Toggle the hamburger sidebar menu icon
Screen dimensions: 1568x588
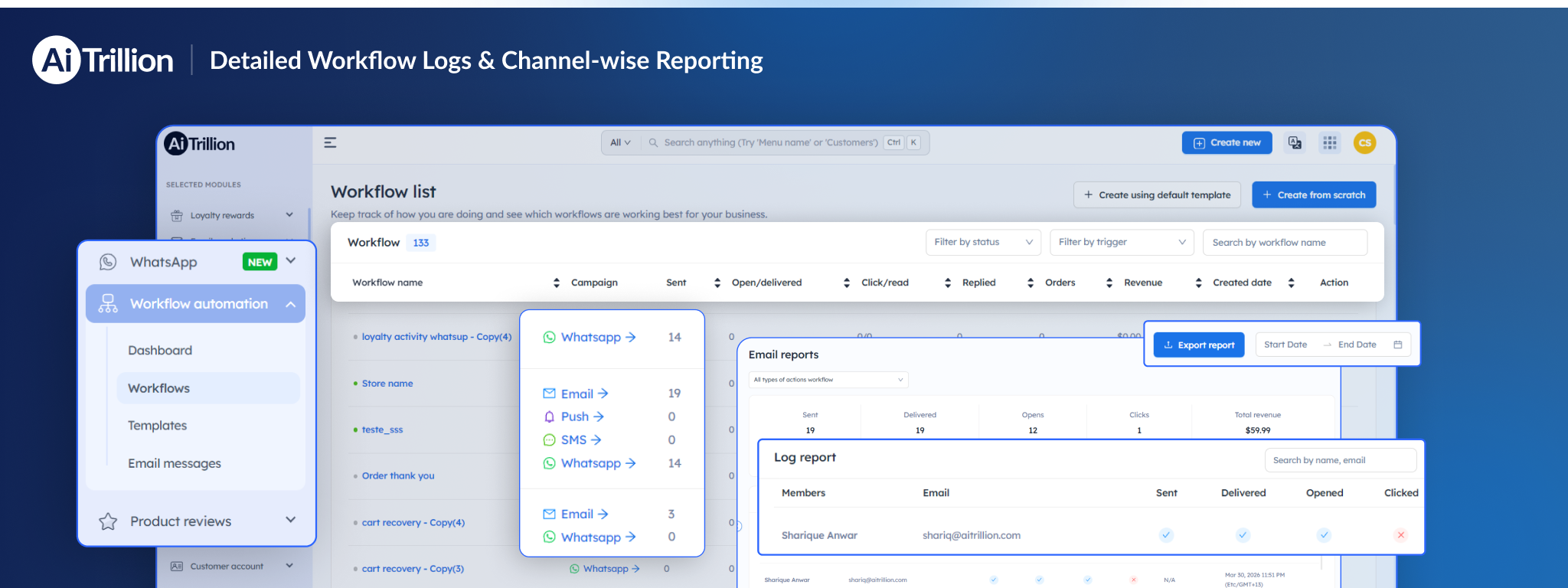pyautogui.click(x=330, y=142)
